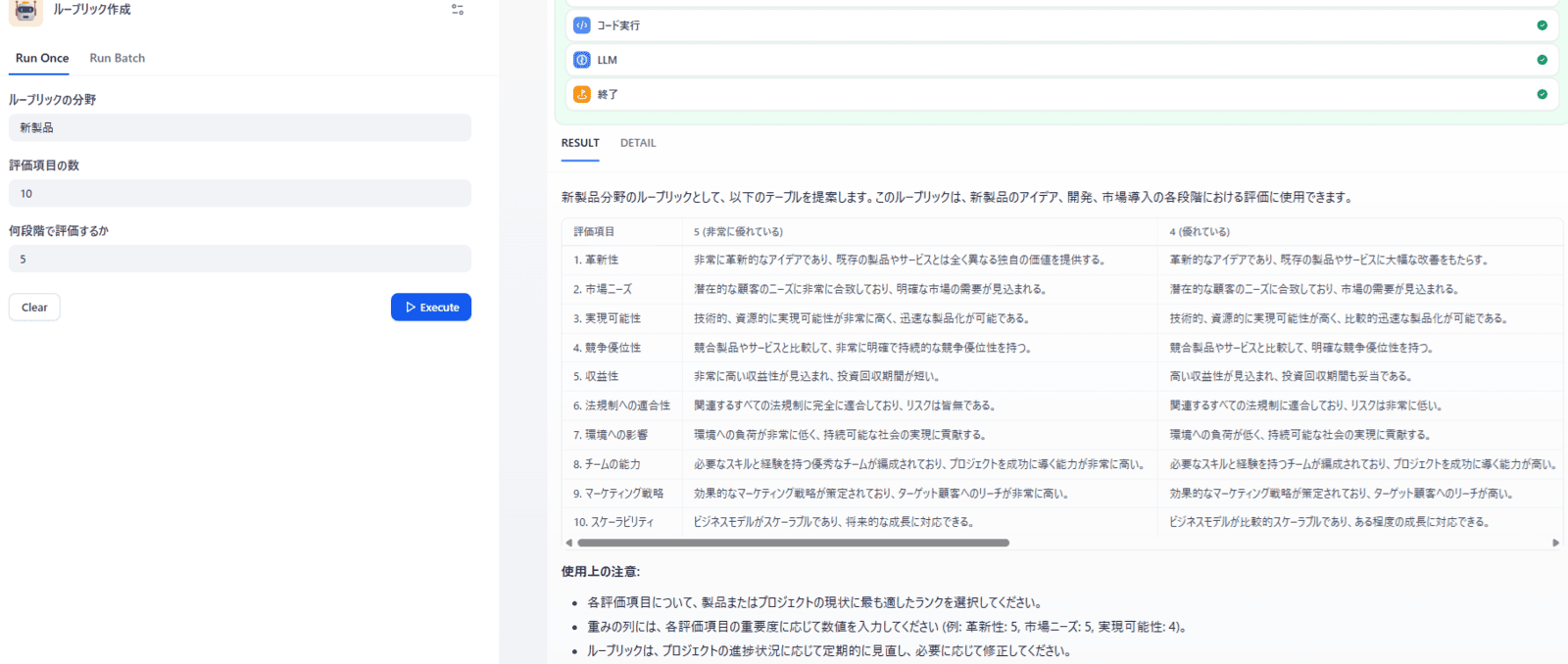Click the cell 環境への負荷が非常に低く

point(840,435)
